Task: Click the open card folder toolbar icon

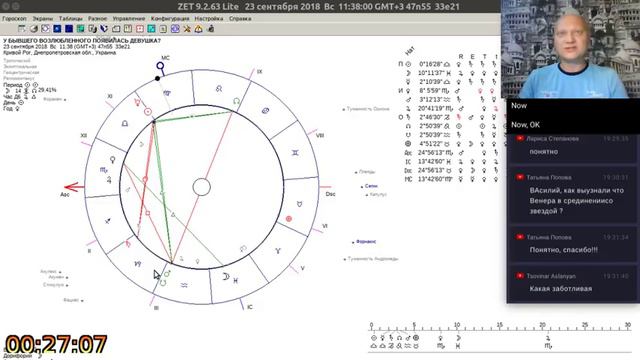Action: [116, 29]
